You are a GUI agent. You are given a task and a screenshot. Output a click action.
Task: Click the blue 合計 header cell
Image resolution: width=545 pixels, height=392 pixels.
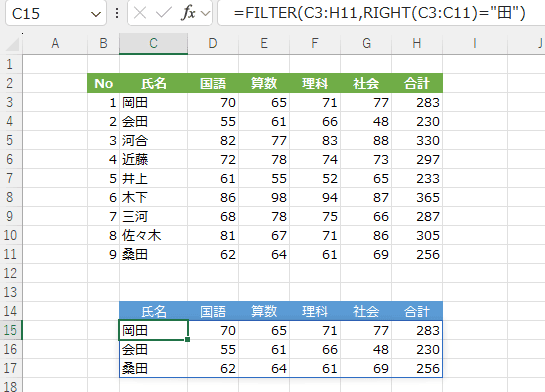tap(417, 311)
